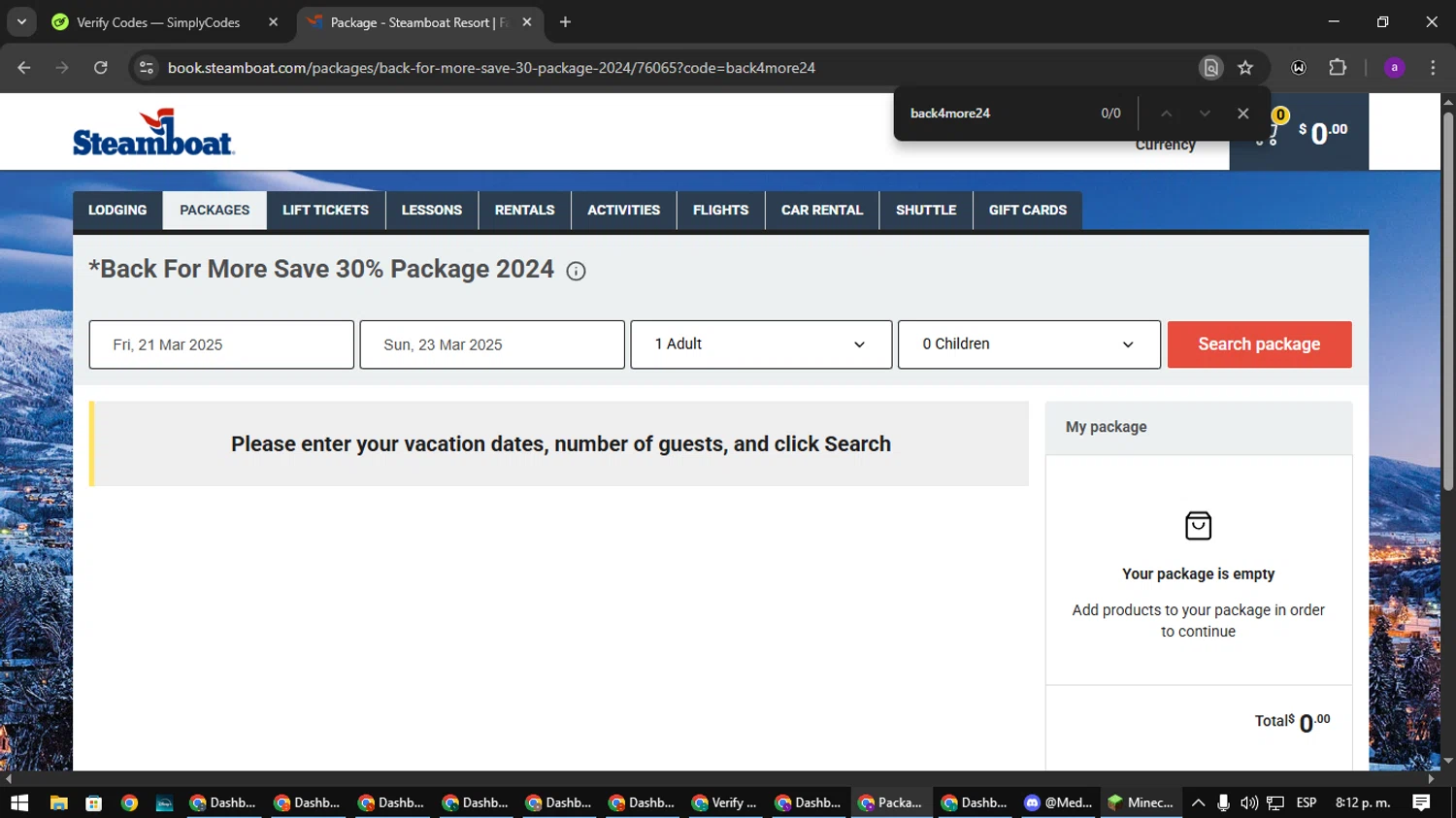Switch to the Verify... taskbar window
1456x818 pixels.
725,802
